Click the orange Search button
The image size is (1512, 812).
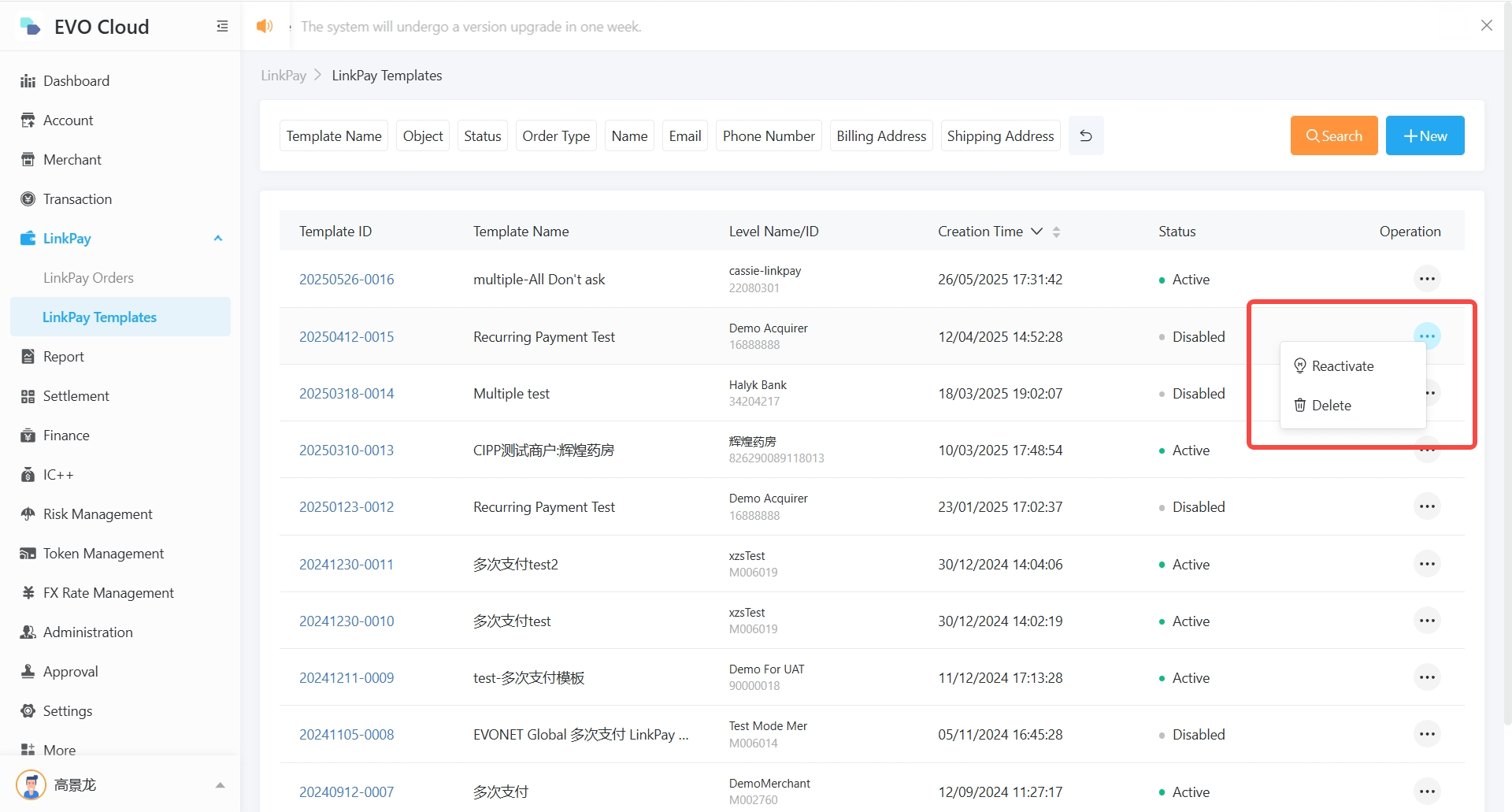click(x=1333, y=136)
